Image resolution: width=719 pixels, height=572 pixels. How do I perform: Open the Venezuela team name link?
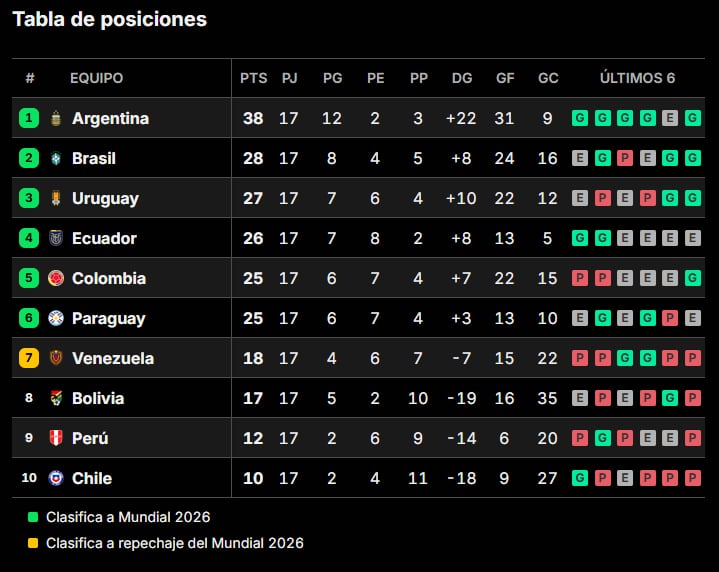113,358
